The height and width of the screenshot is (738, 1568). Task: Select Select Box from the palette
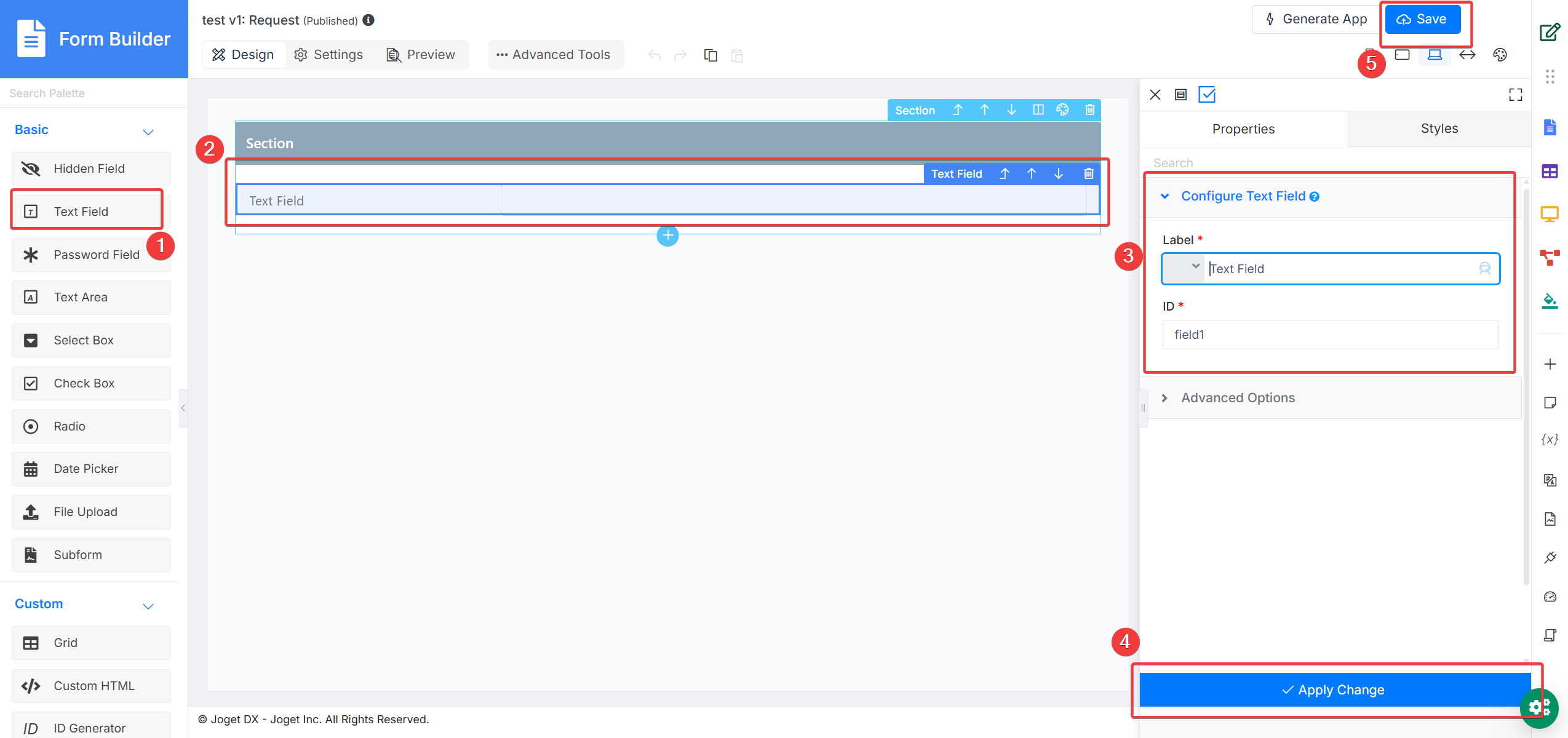click(x=91, y=340)
